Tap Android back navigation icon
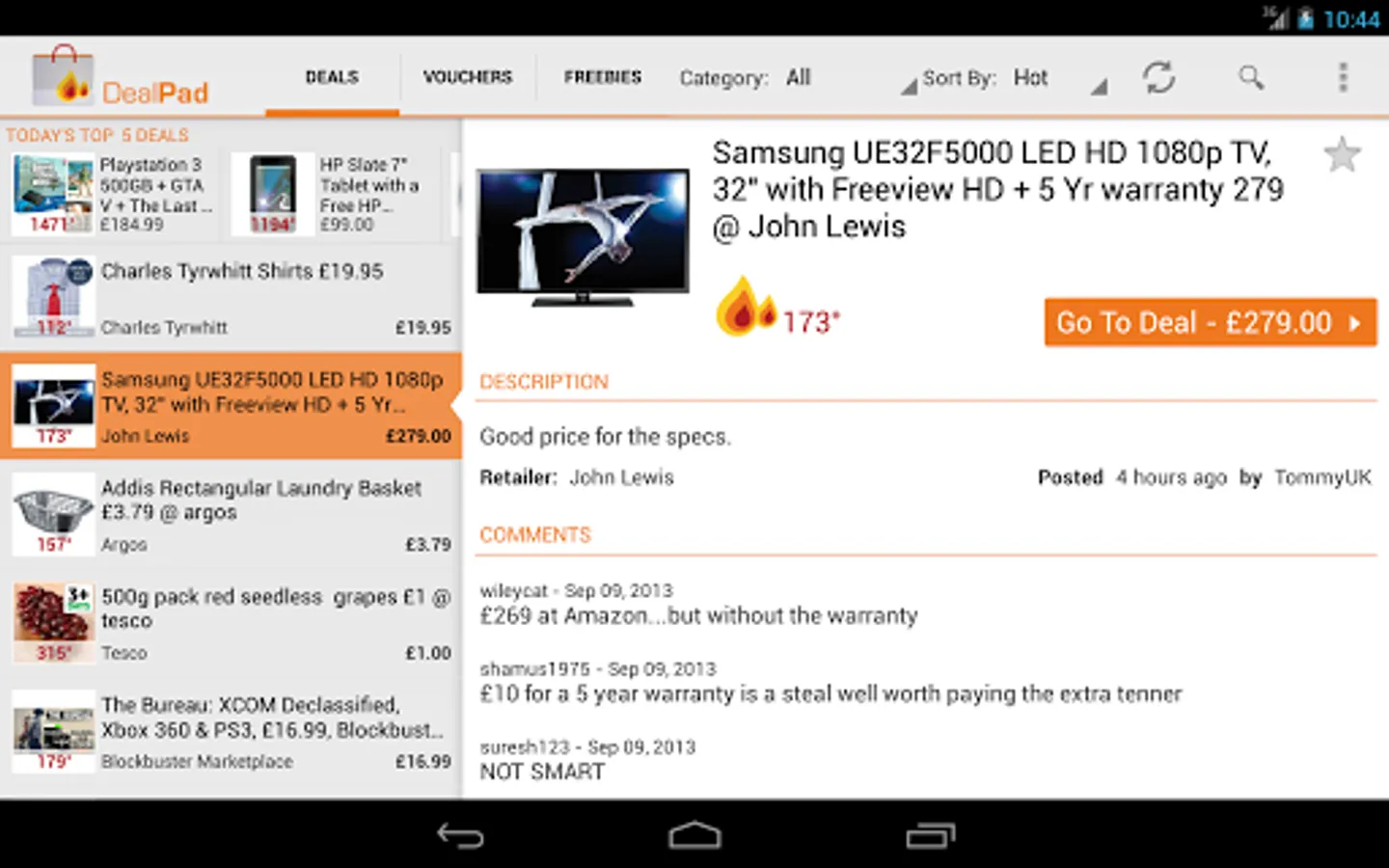The image size is (1389, 868). [460, 835]
